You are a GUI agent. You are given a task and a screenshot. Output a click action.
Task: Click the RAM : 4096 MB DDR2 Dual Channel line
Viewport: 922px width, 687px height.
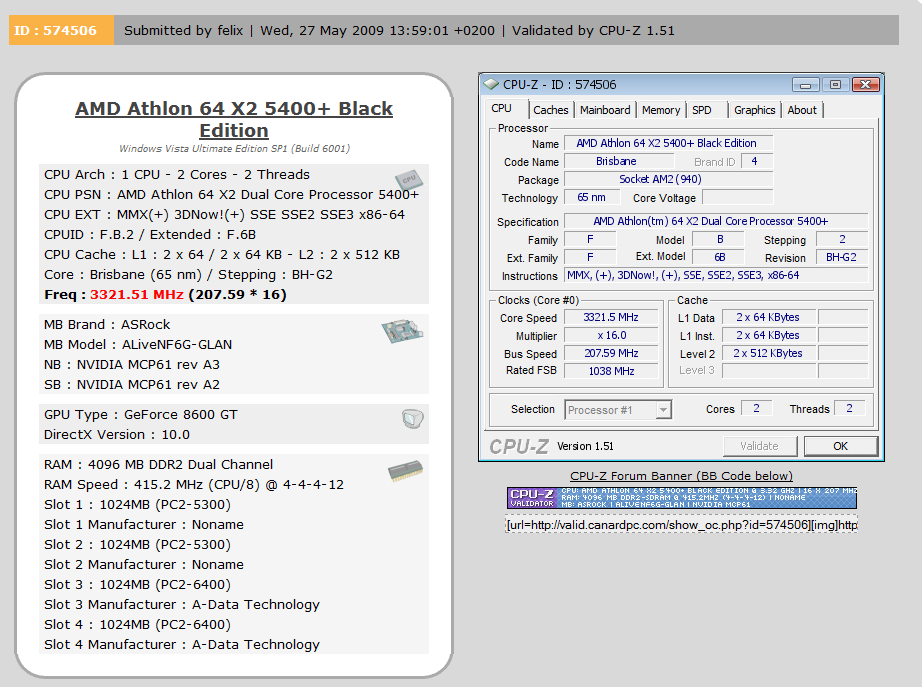pyautogui.click(x=159, y=465)
